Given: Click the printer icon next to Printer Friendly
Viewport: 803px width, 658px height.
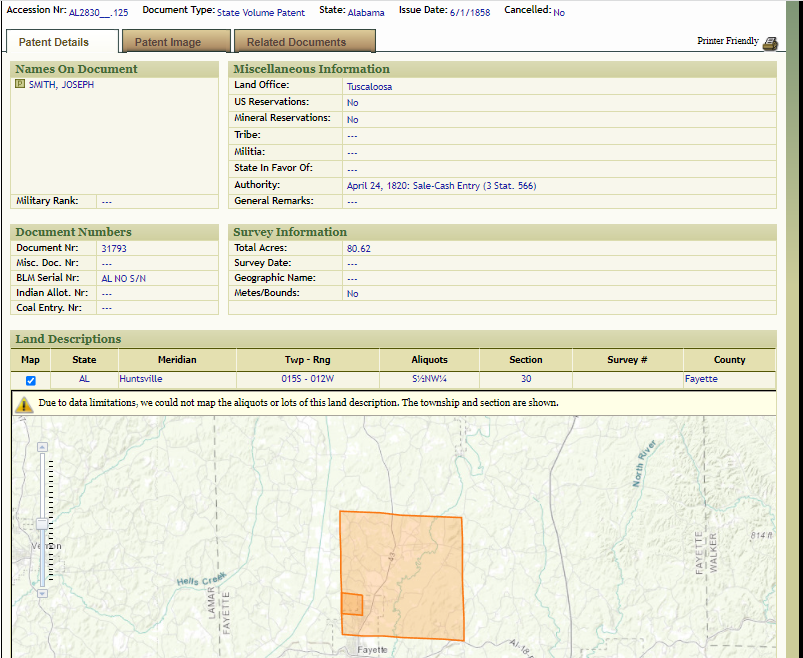Looking at the screenshot, I should (770, 43).
